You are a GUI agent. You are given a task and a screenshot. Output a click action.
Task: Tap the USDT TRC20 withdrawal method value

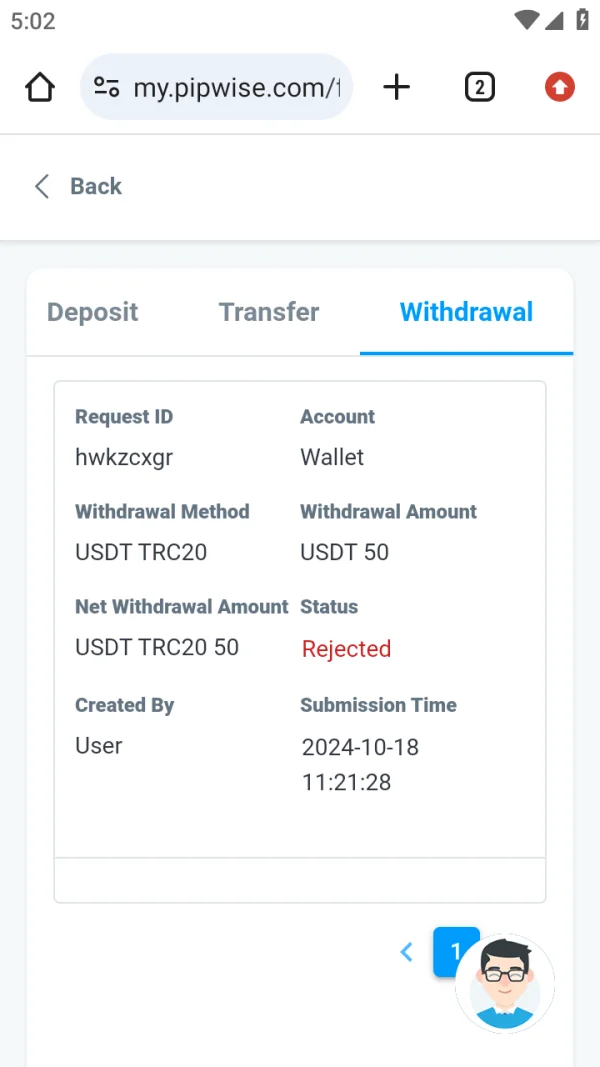pos(141,552)
